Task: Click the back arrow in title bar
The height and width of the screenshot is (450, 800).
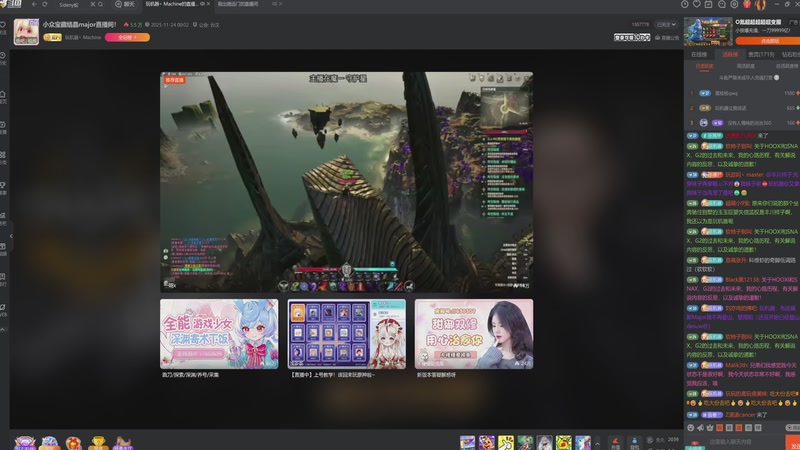Action: [x=34, y=4]
